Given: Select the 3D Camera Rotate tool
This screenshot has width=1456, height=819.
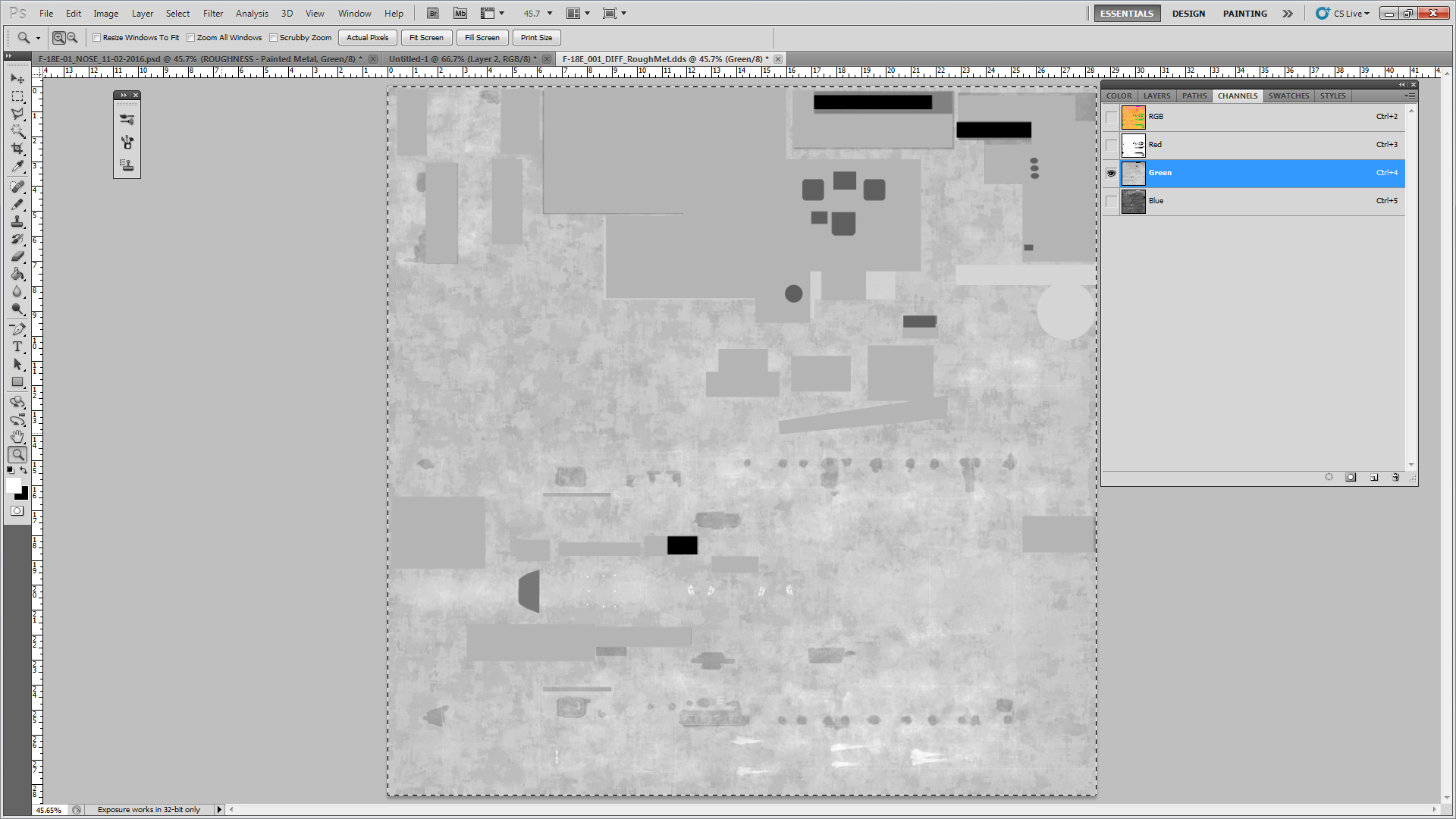Looking at the screenshot, I should (x=17, y=419).
